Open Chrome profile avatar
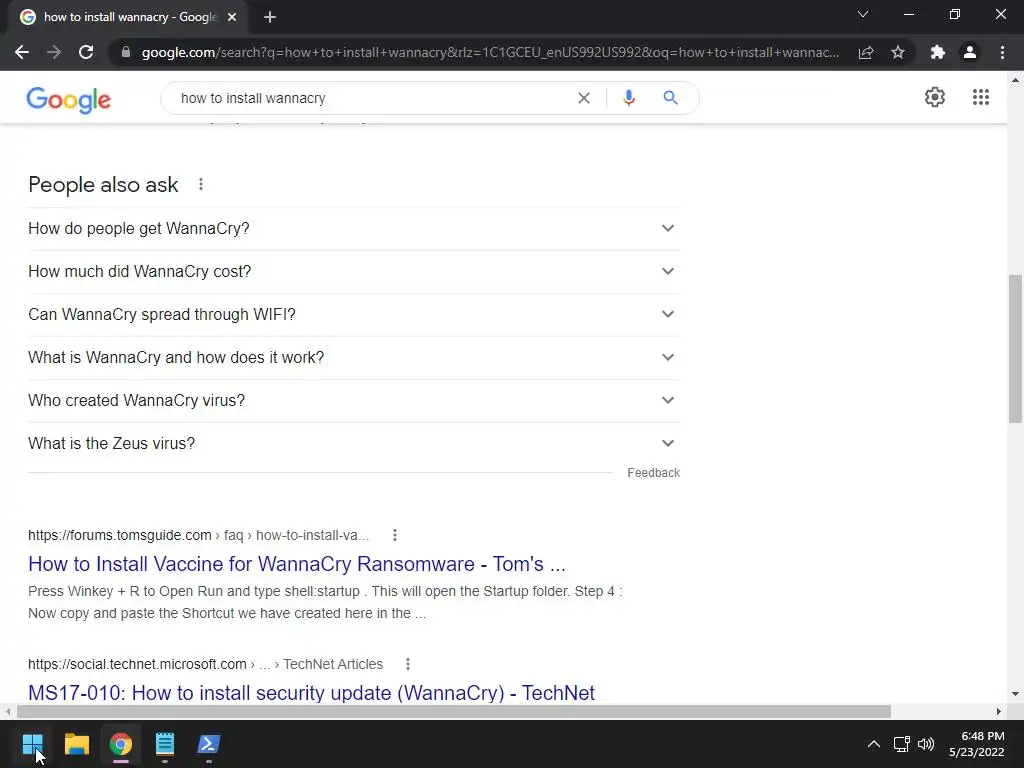 [970, 52]
